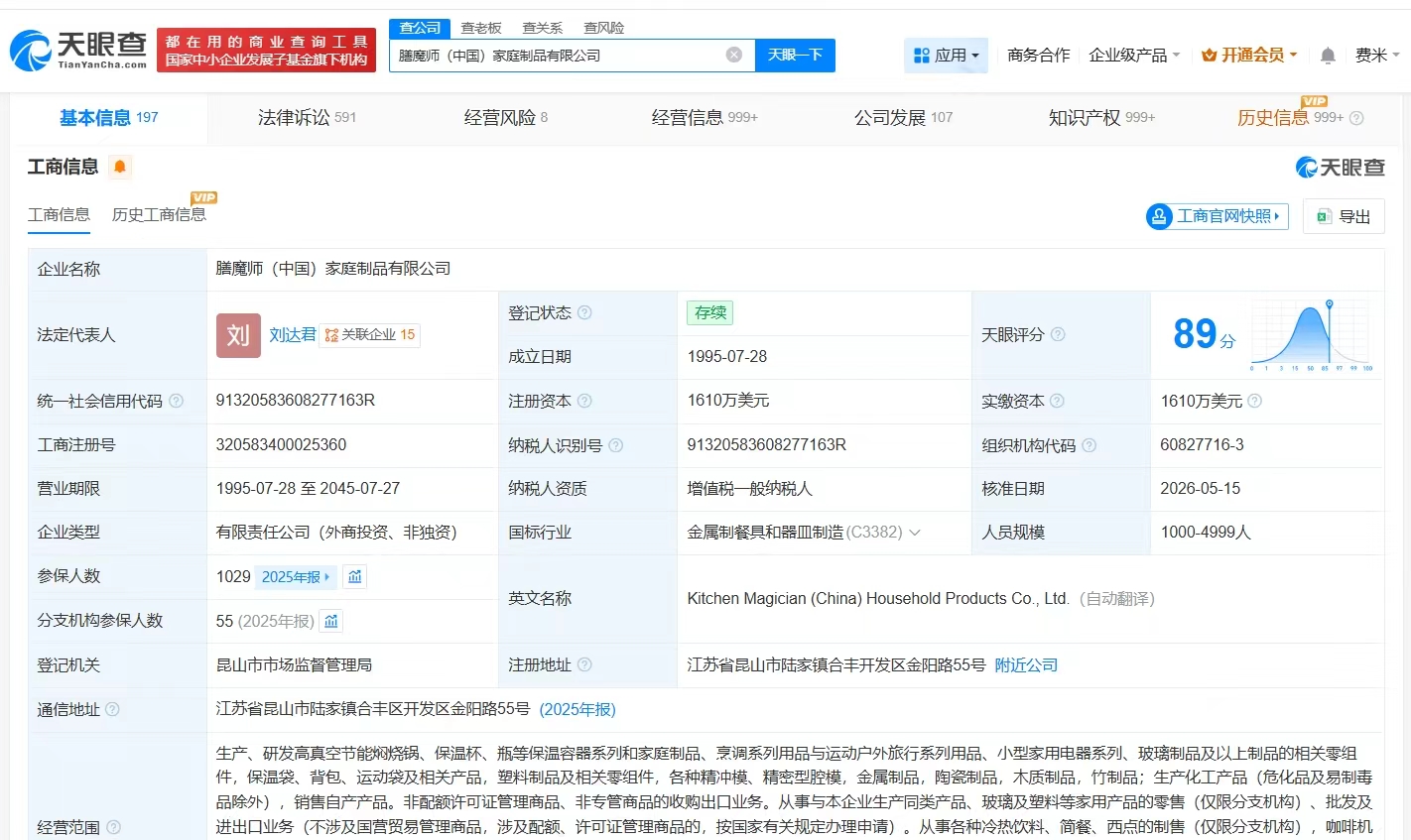The image size is (1411, 840).
Task: Select the 基本信息 tab
Action: pos(109,118)
